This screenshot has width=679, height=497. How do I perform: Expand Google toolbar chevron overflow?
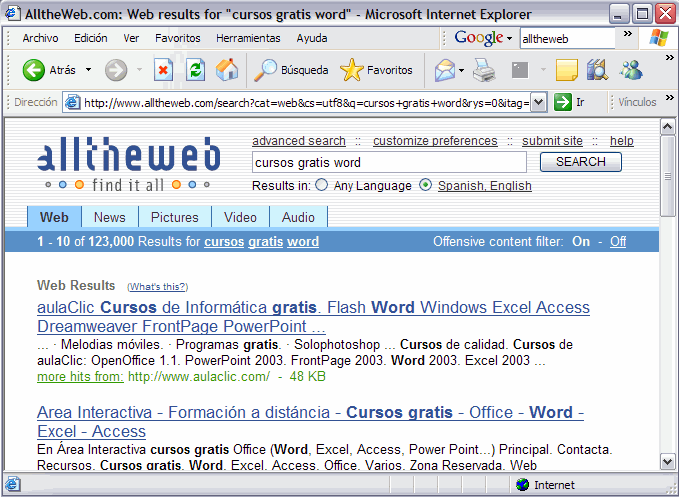(x=628, y=34)
